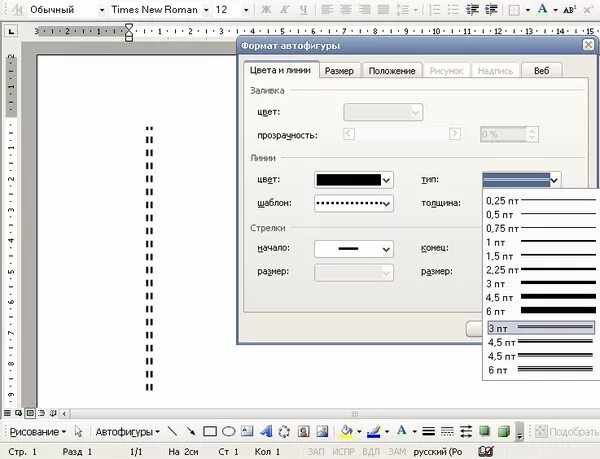This screenshot has width=600, height=459.
Task: Select the Line drawing tool
Action: (x=173, y=431)
